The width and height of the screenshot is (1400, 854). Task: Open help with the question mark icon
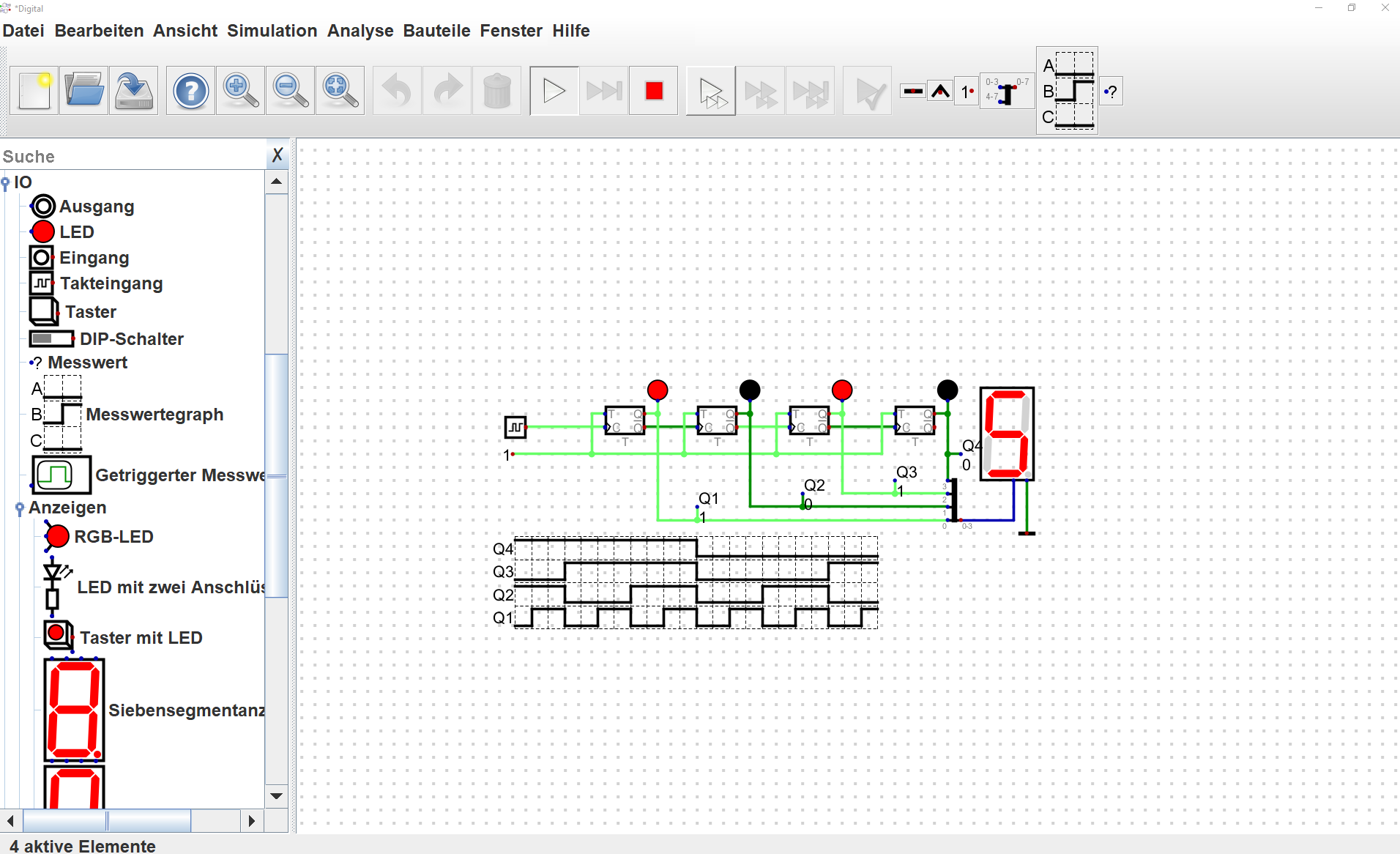tap(190, 91)
